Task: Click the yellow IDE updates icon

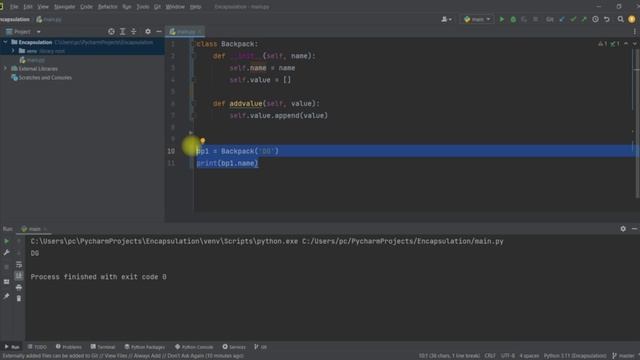Action: click(632, 19)
